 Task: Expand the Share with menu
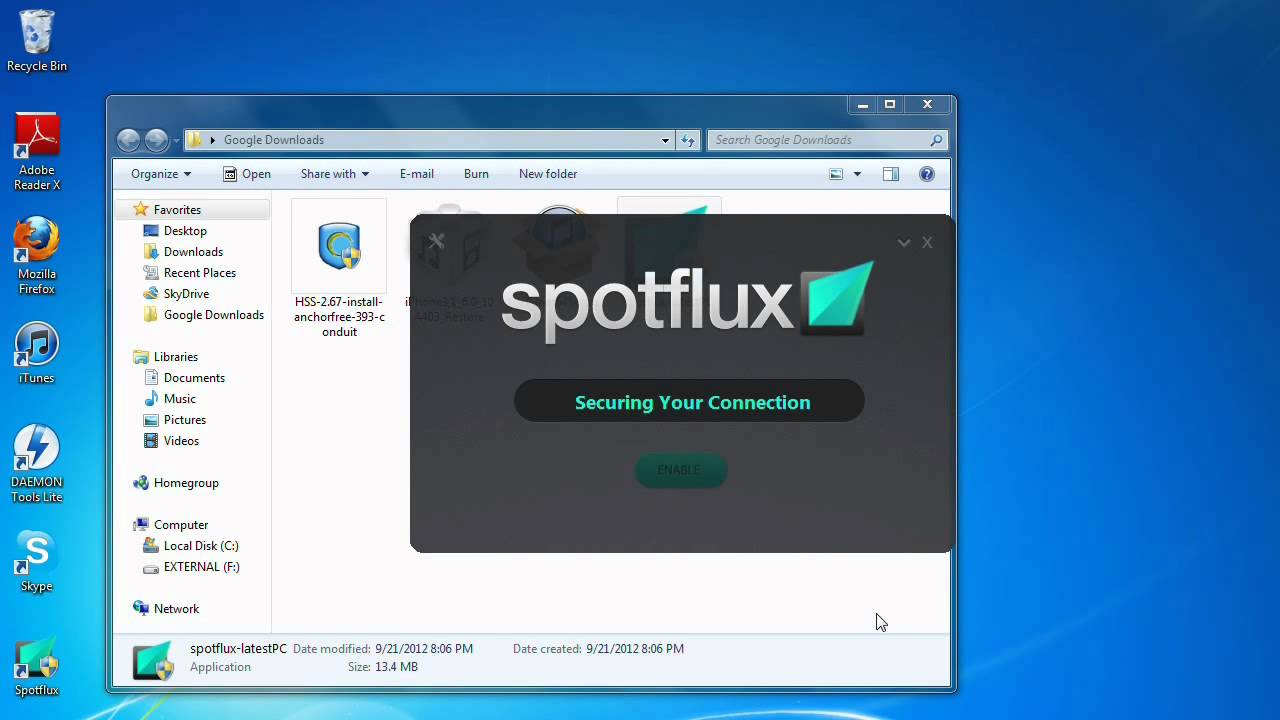[x=335, y=174]
